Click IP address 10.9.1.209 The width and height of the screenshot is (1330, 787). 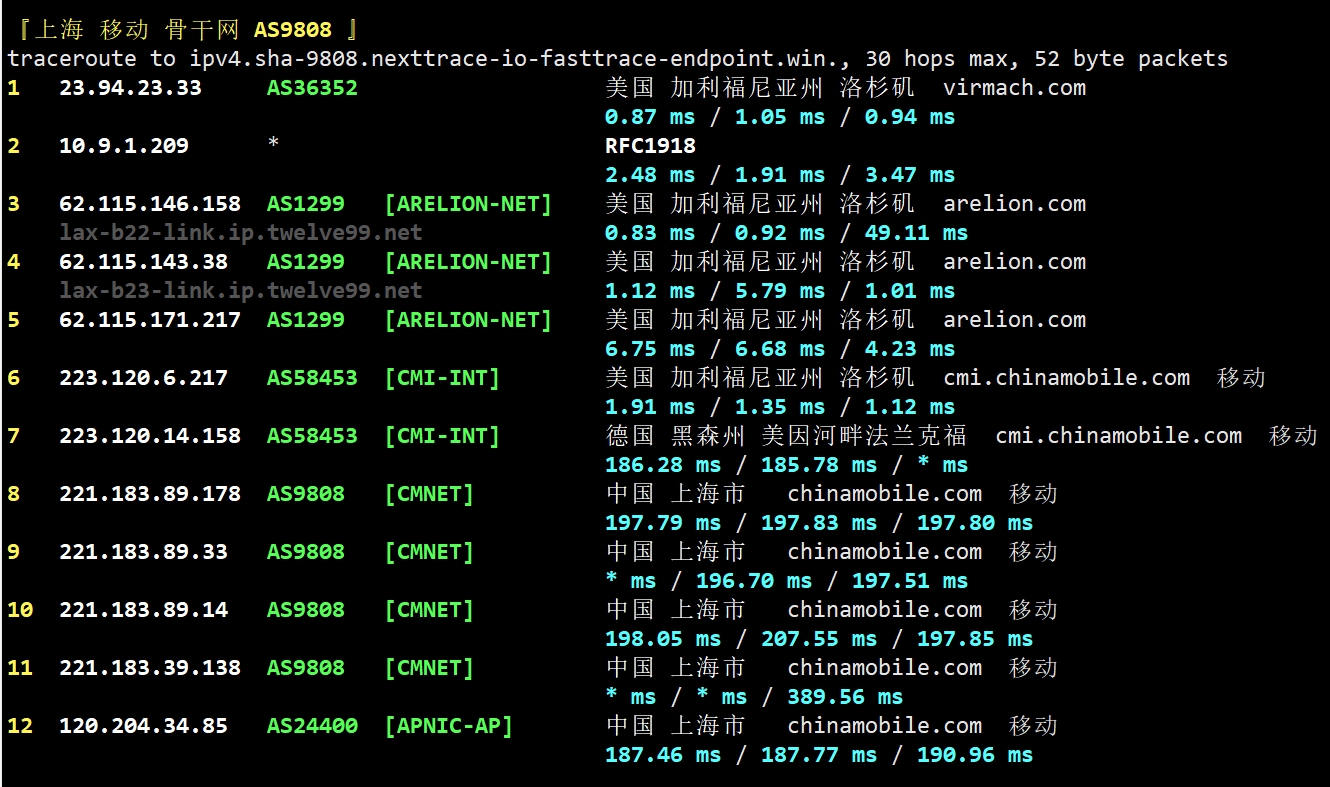click(x=124, y=146)
